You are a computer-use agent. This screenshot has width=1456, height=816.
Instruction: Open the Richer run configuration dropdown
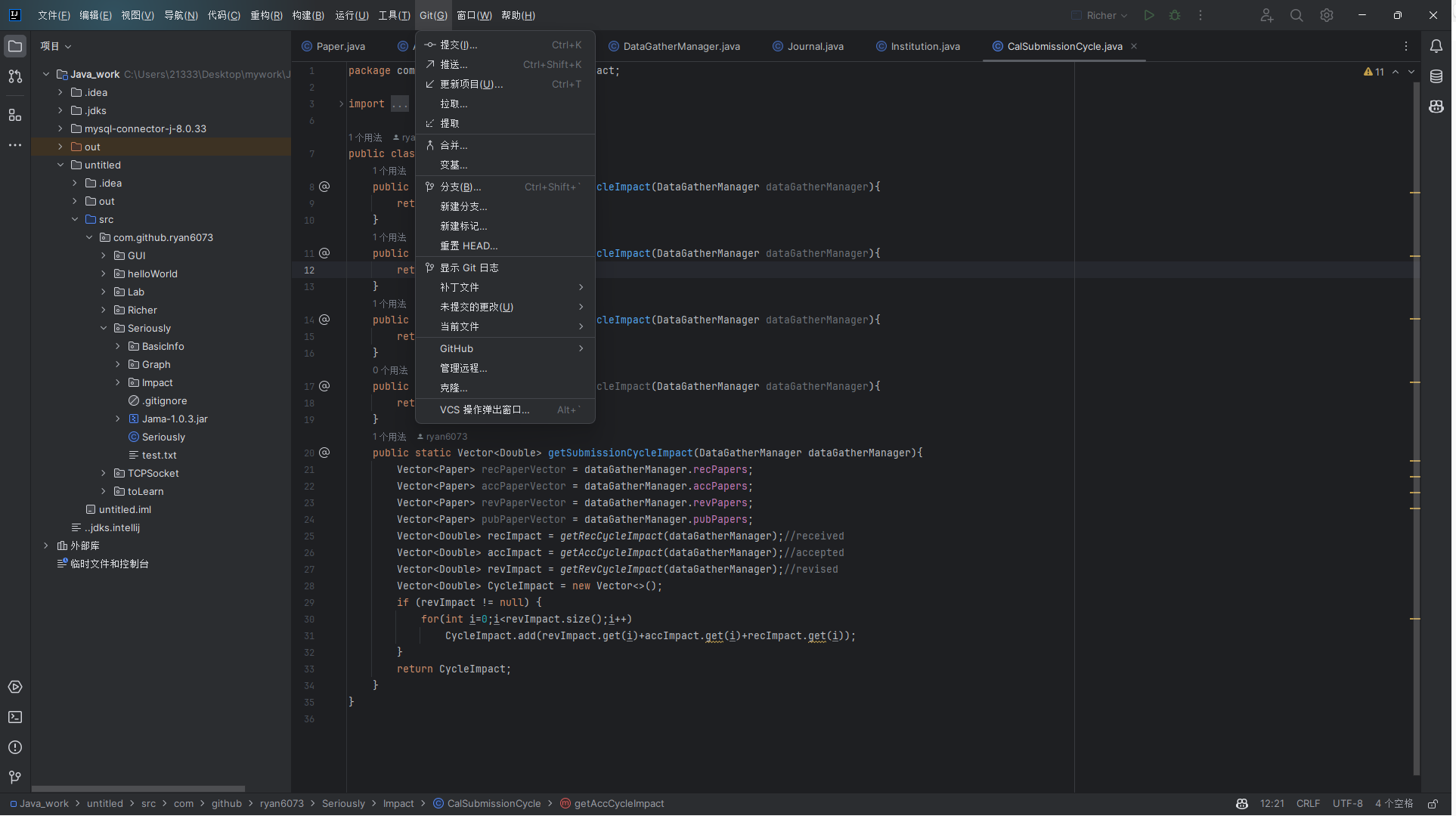(x=1100, y=15)
